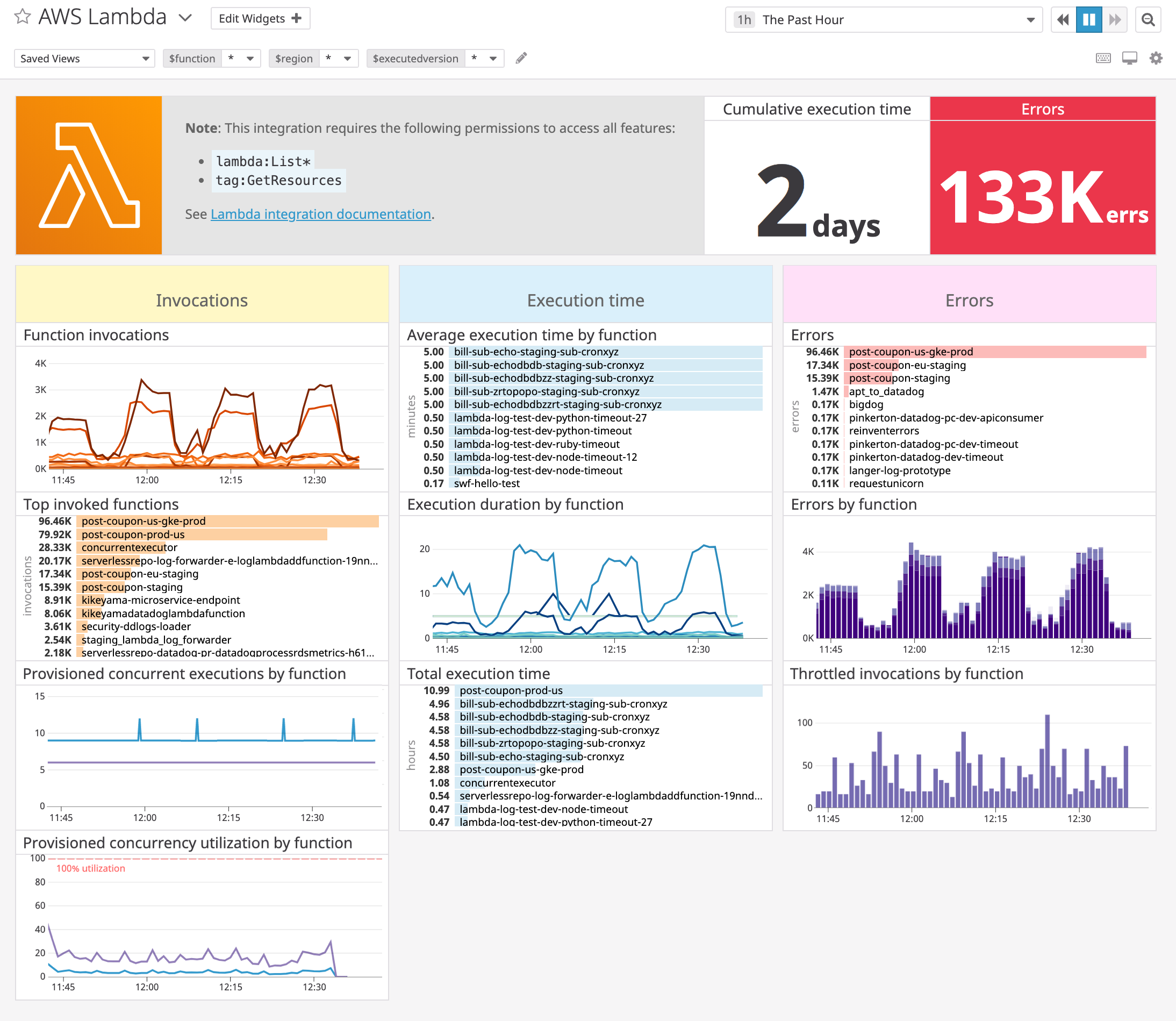This screenshot has width=1176, height=1021.
Task: Open dashboard settings with the gear icon
Action: [1156, 58]
